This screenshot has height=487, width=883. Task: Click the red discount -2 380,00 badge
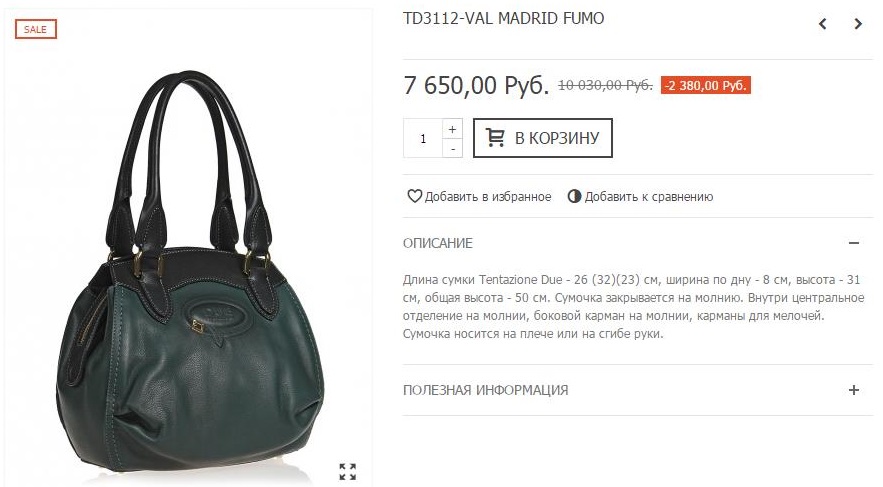coord(706,86)
